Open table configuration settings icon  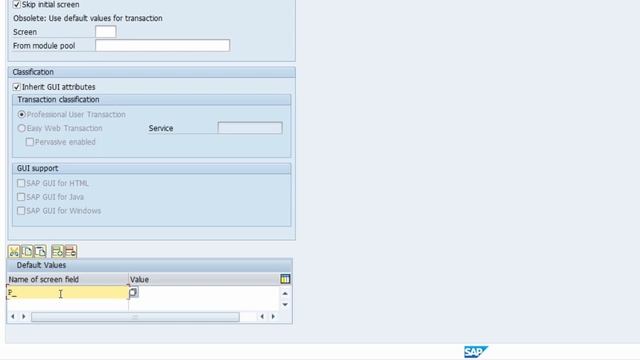point(285,279)
